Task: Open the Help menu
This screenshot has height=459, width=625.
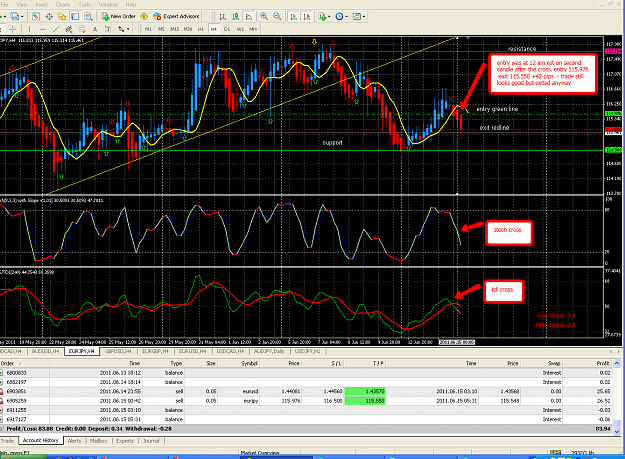Action: [x=131, y=4]
